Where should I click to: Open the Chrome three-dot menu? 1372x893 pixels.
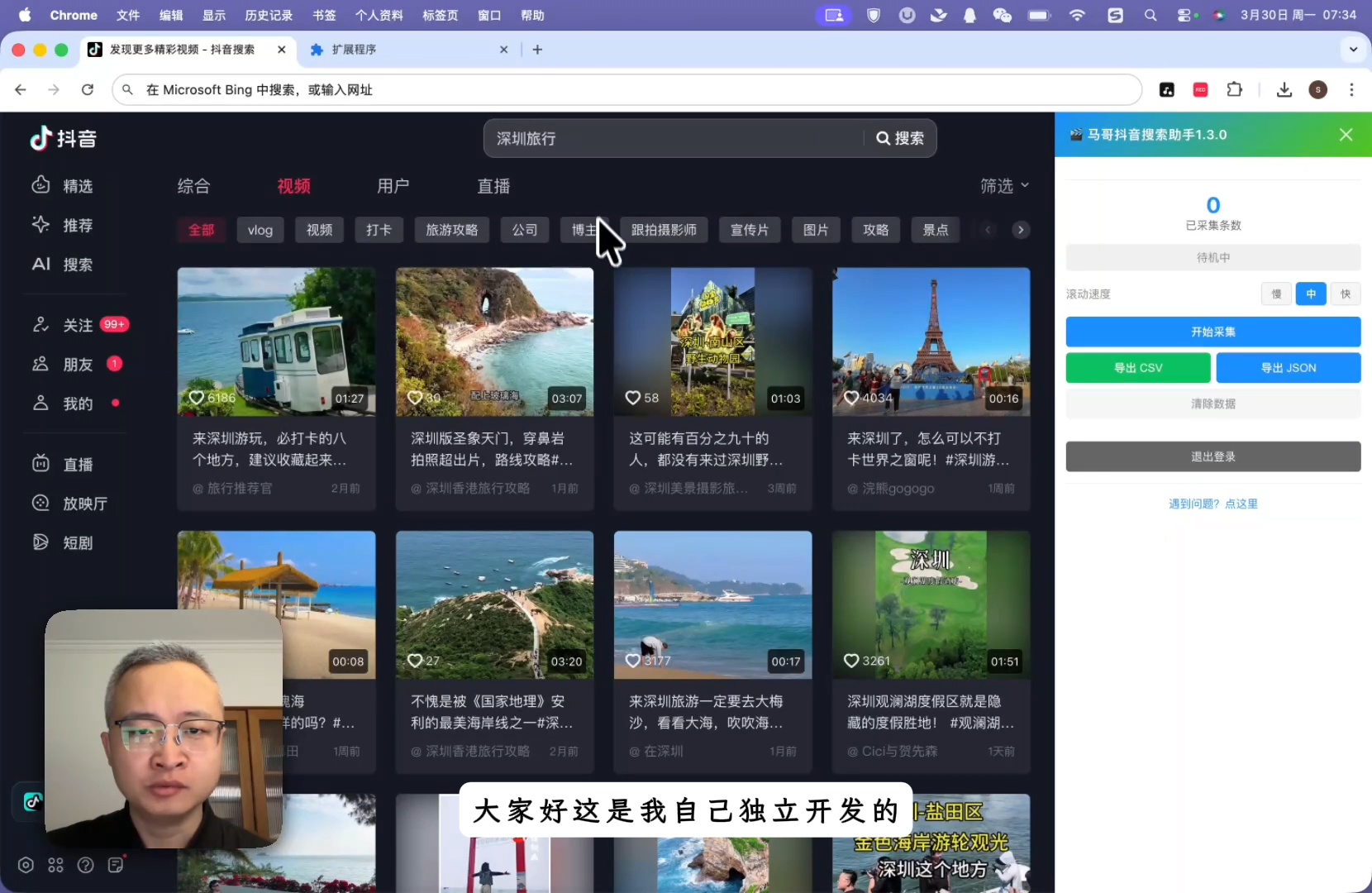[x=1352, y=89]
